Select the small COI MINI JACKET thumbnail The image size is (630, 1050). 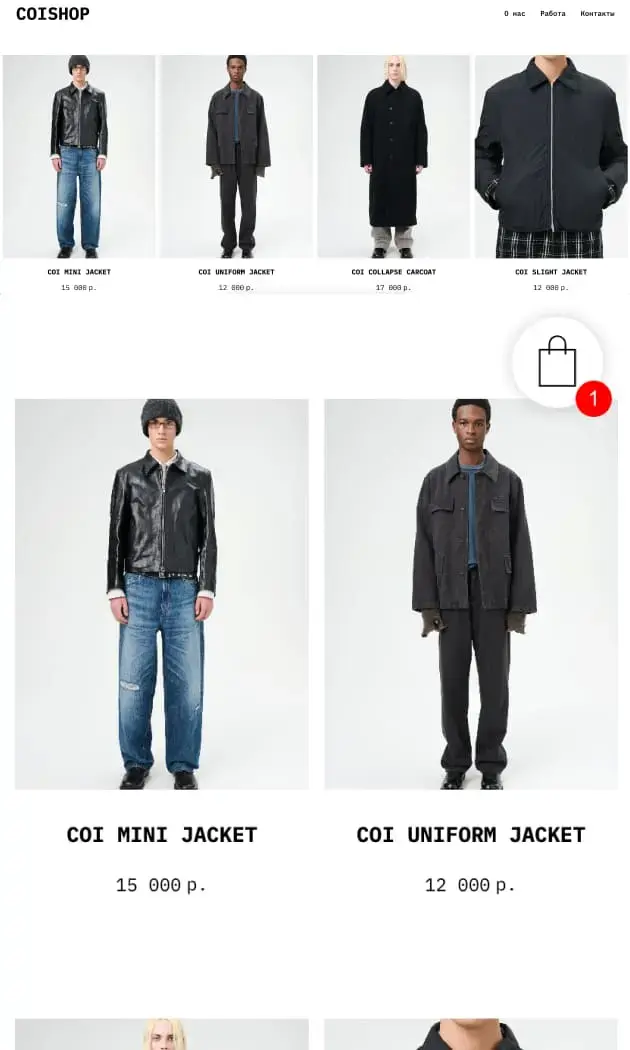tap(79, 156)
